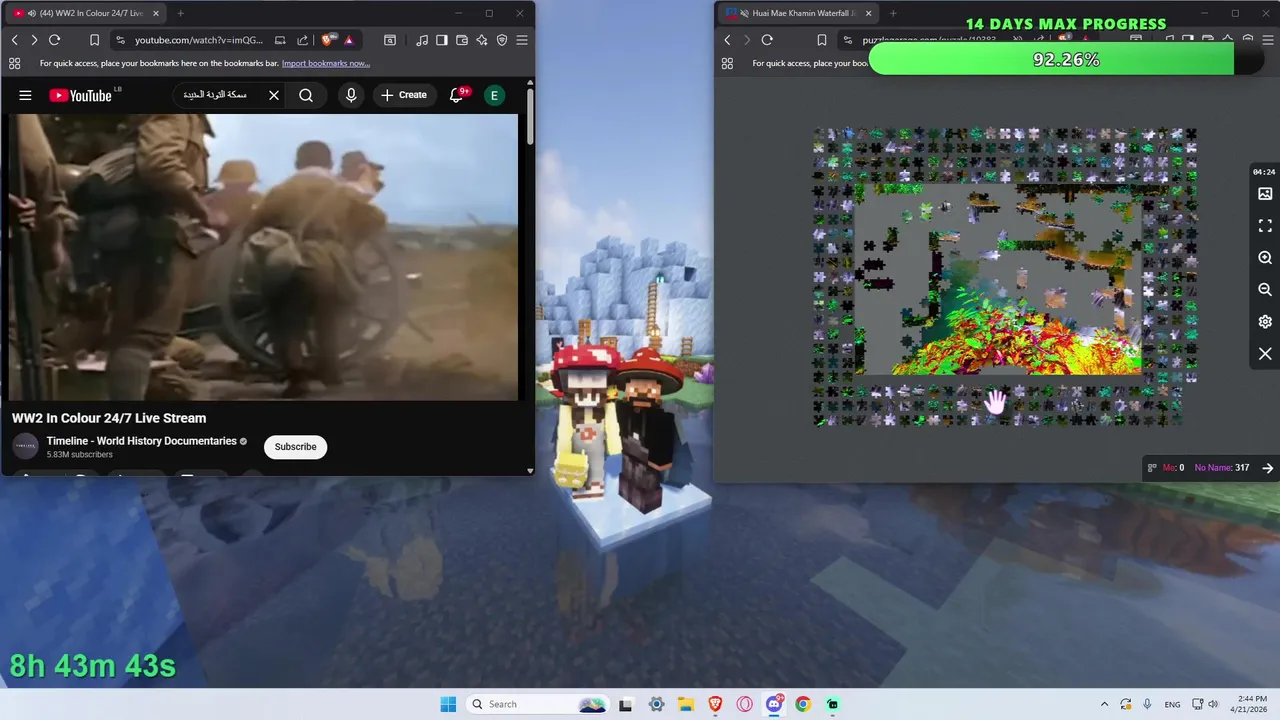Go back in the YouTube browser window
This screenshot has height=720, width=1280.
coord(14,40)
